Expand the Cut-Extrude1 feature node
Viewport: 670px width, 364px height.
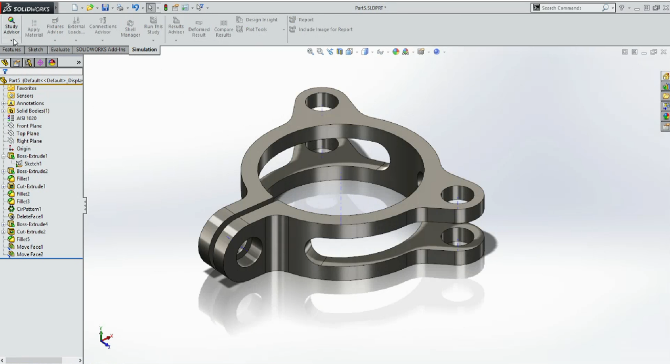[x=4, y=186]
